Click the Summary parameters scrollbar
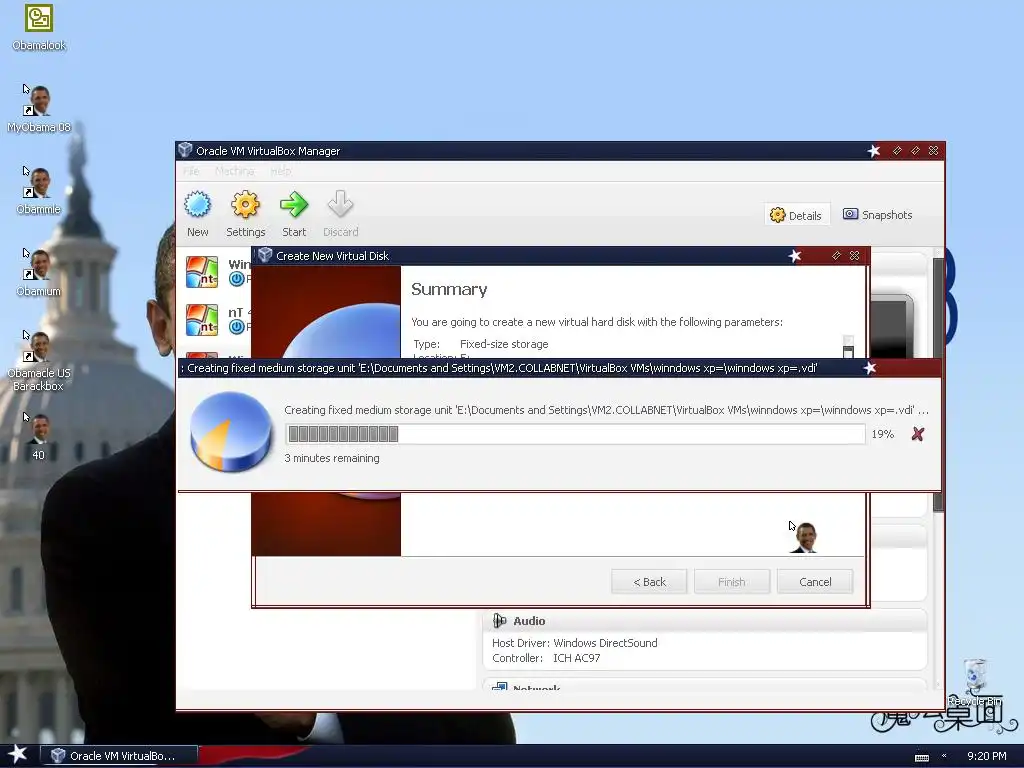The width and height of the screenshot is (1024, 768). pos(848,346)
